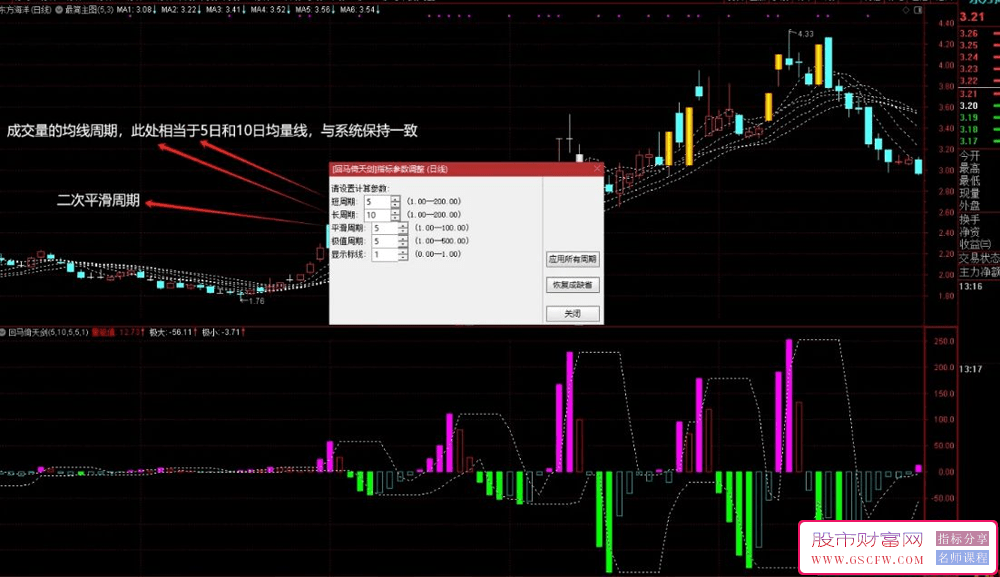This screenshot has height=577, width=1000.
Task: Click the 极小: -3.71 readout
Action: [x=223, y=332]
